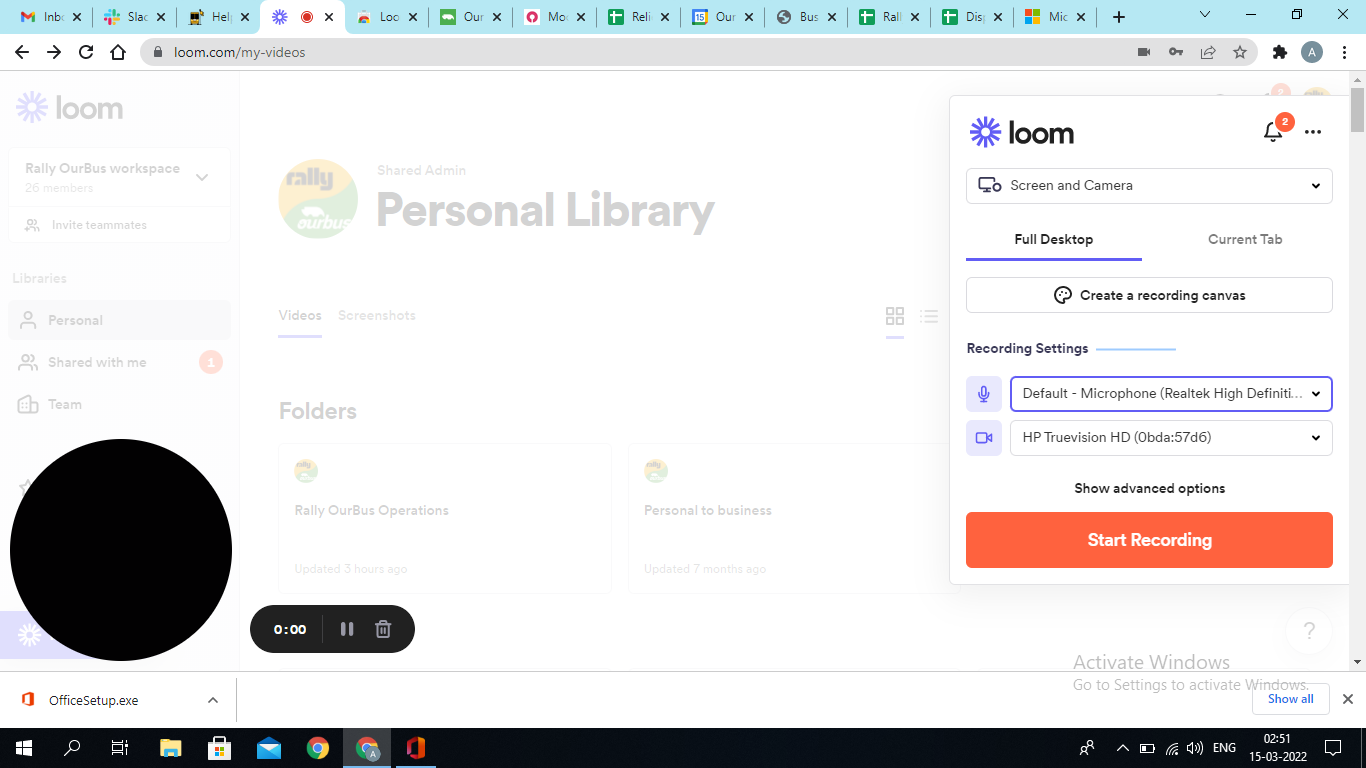Expand the Rally OurBus workspace switcher
1366x768 pixels.
(x=119, y=177)
